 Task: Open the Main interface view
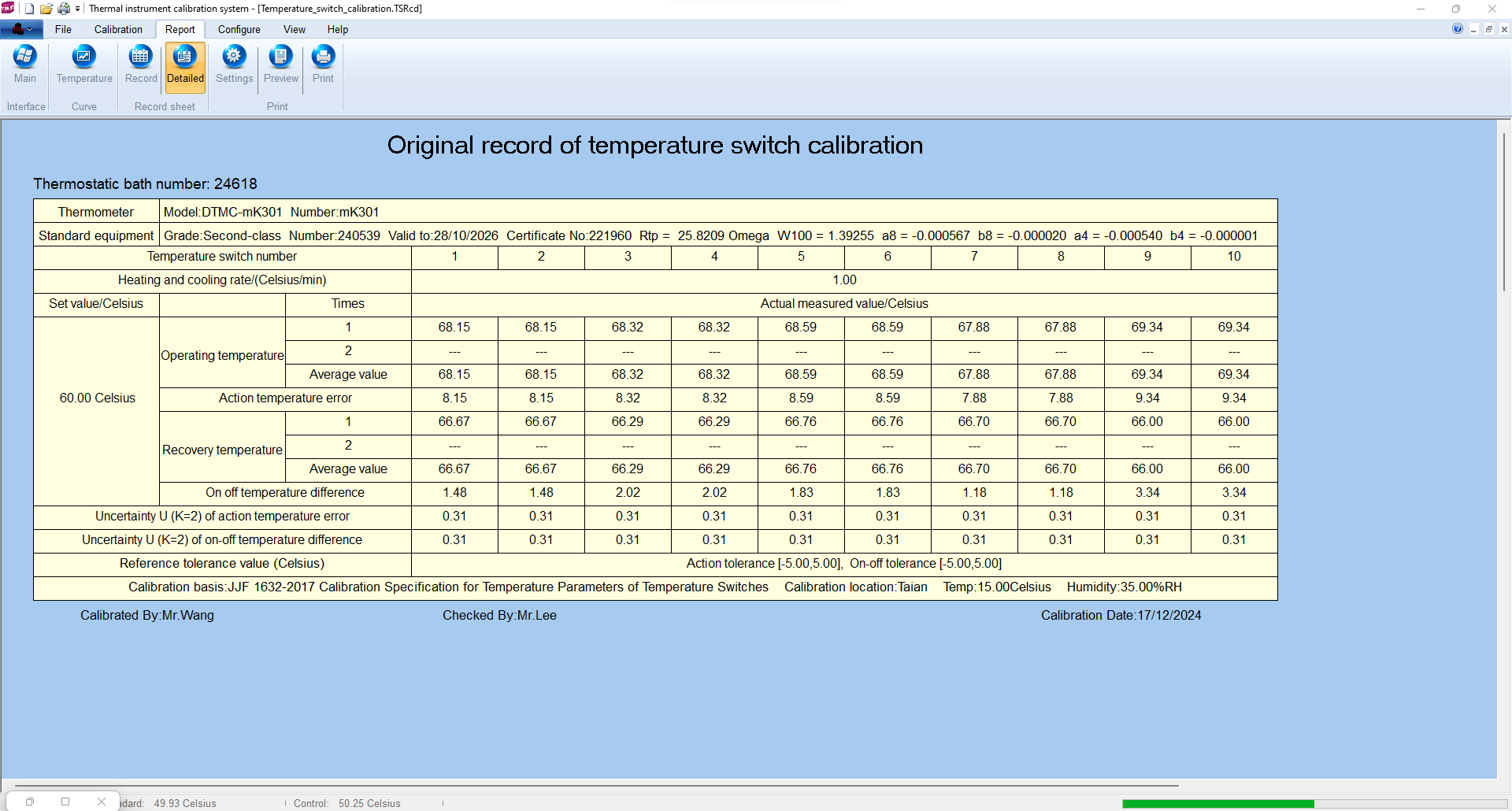click(25, 65)
